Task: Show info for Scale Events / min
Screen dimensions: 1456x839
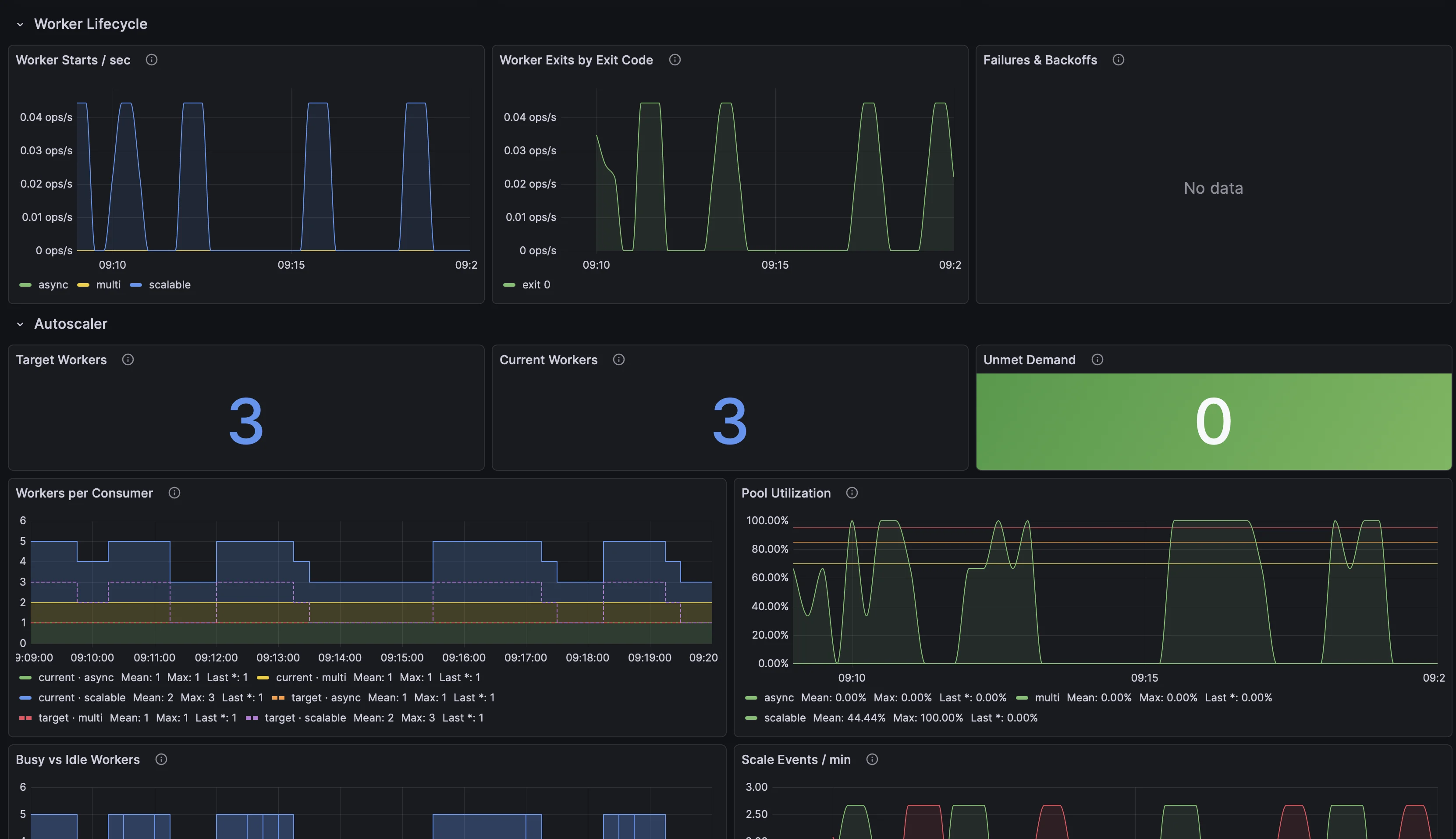Action: (872, 760)
